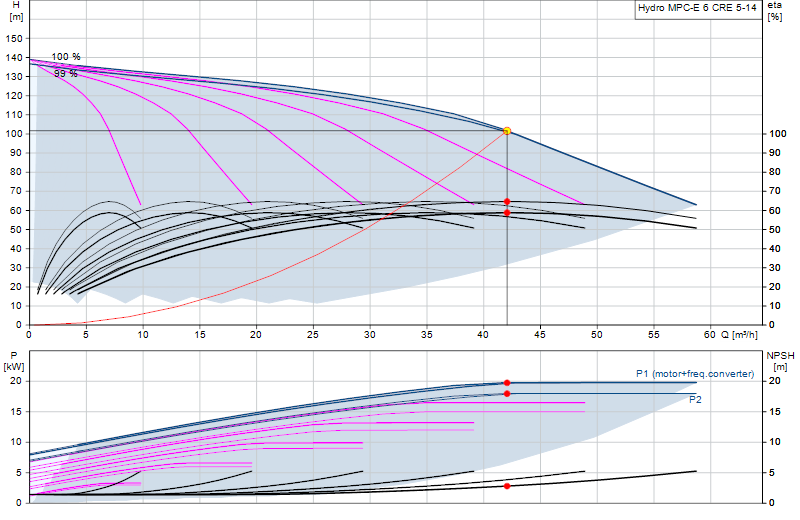Click the '55' tick on the flow axis
800x520 pixels.
[x=654, y=335]
